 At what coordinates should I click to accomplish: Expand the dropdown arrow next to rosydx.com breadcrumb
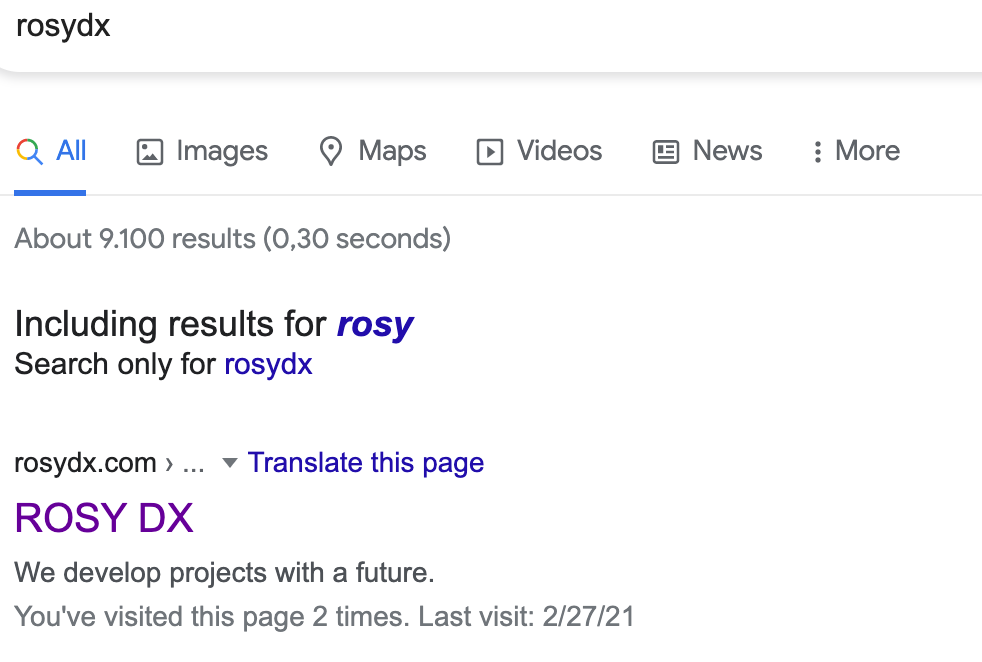(x=229, y=463)
